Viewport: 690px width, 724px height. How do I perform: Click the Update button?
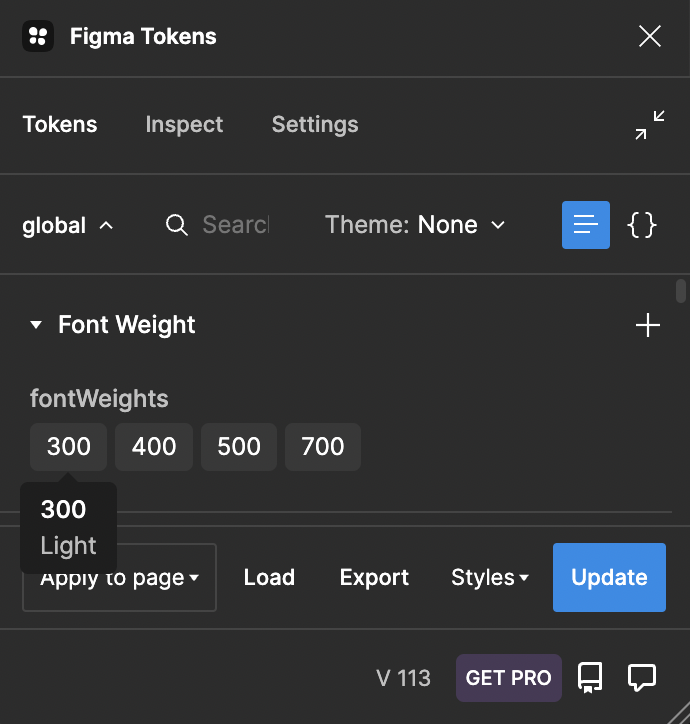click(x=609, y=577)
